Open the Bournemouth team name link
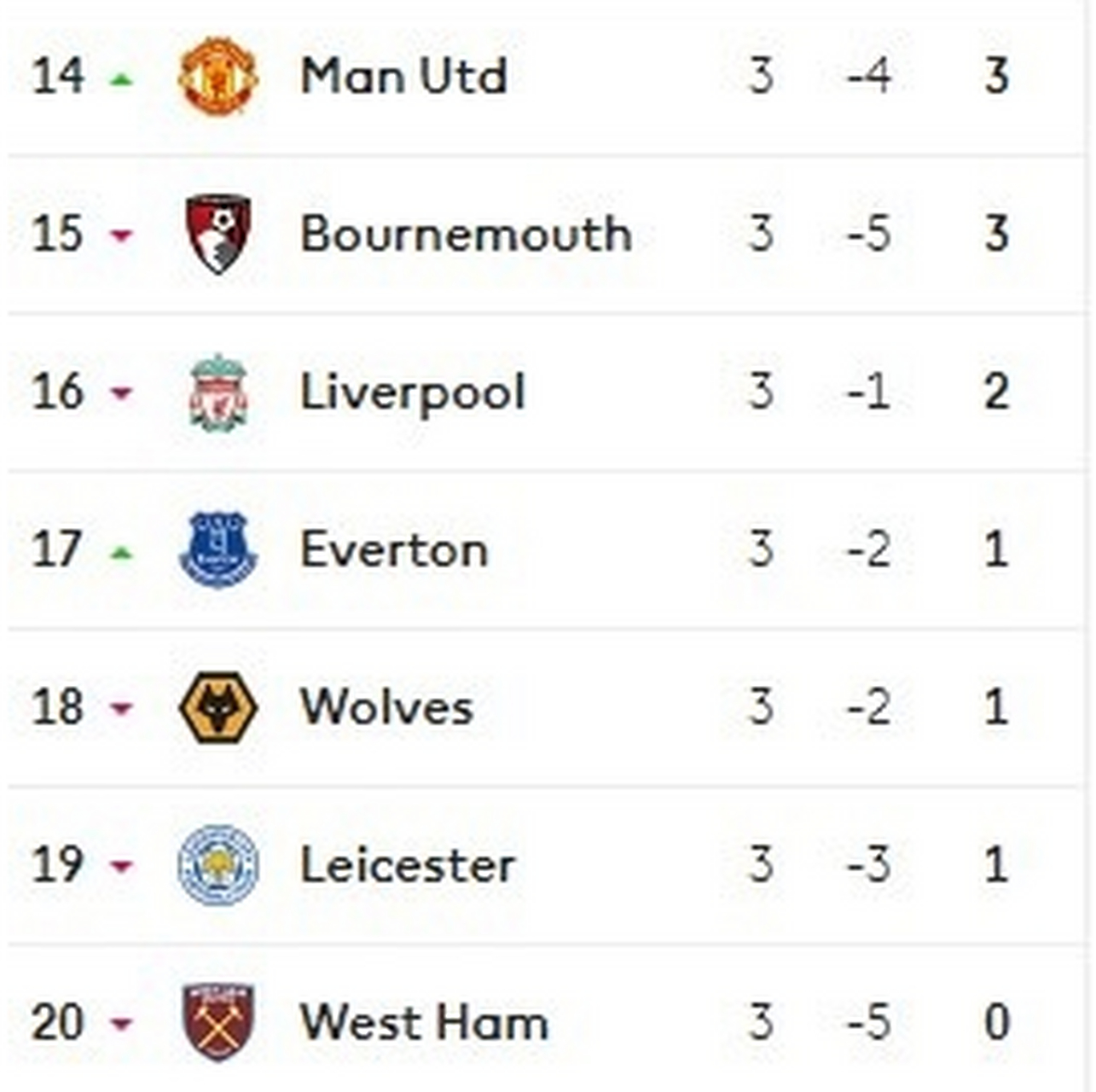This screenshot has height=1092, width=1096. tap(466, 234)
